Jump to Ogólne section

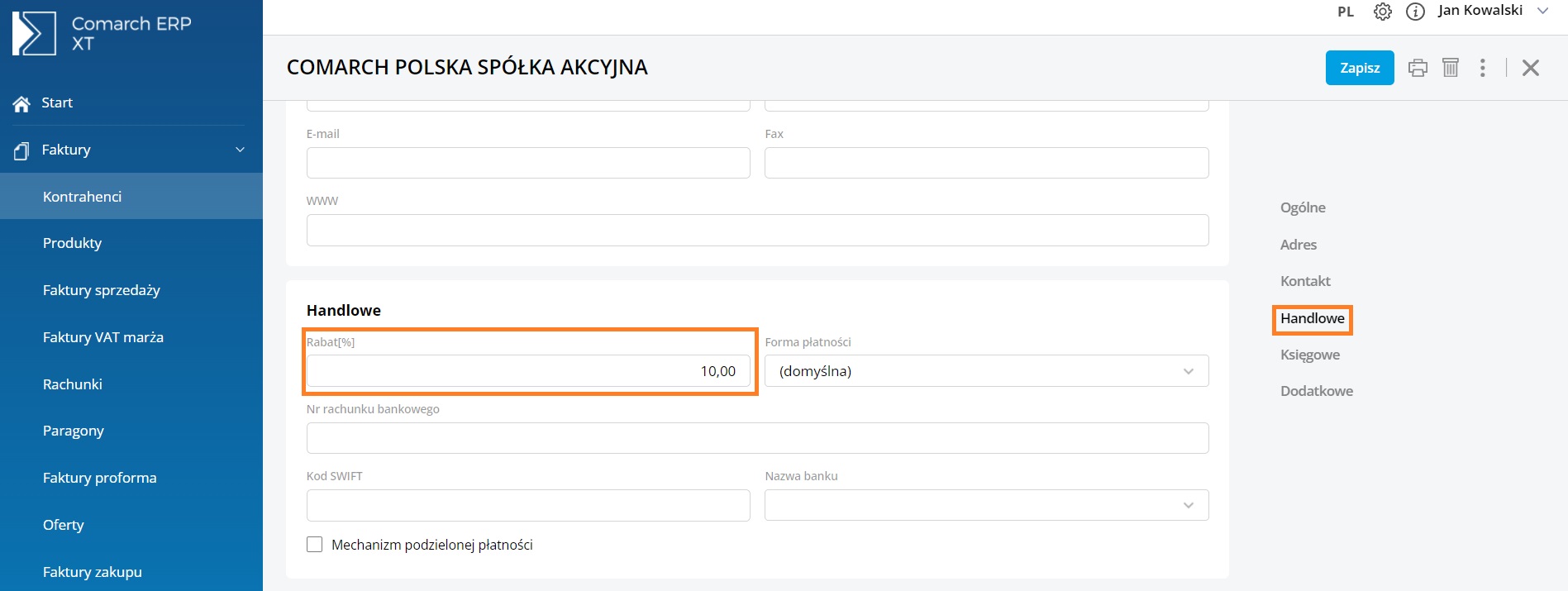[1303, 207]
